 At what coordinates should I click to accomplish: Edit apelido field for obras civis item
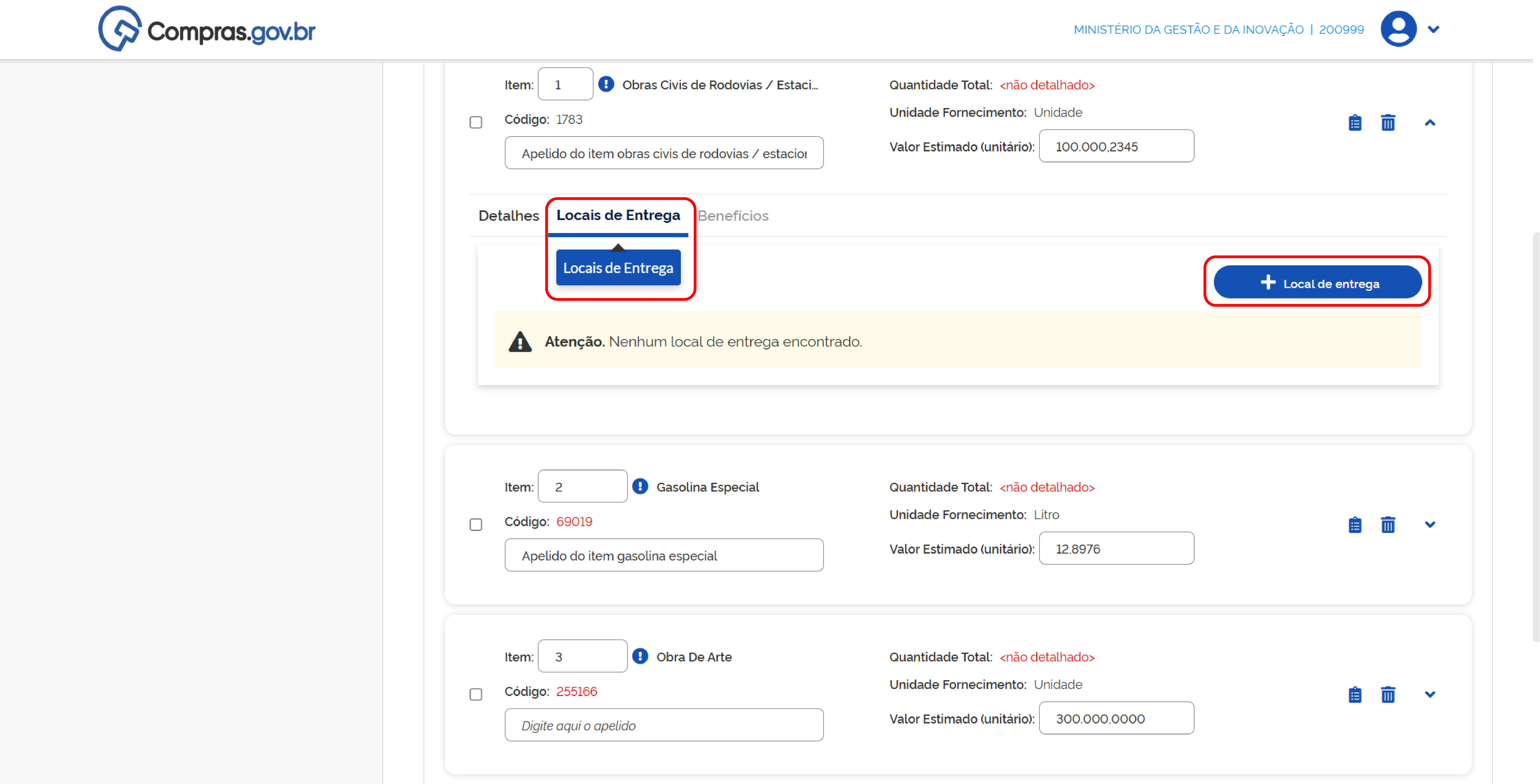664,153
